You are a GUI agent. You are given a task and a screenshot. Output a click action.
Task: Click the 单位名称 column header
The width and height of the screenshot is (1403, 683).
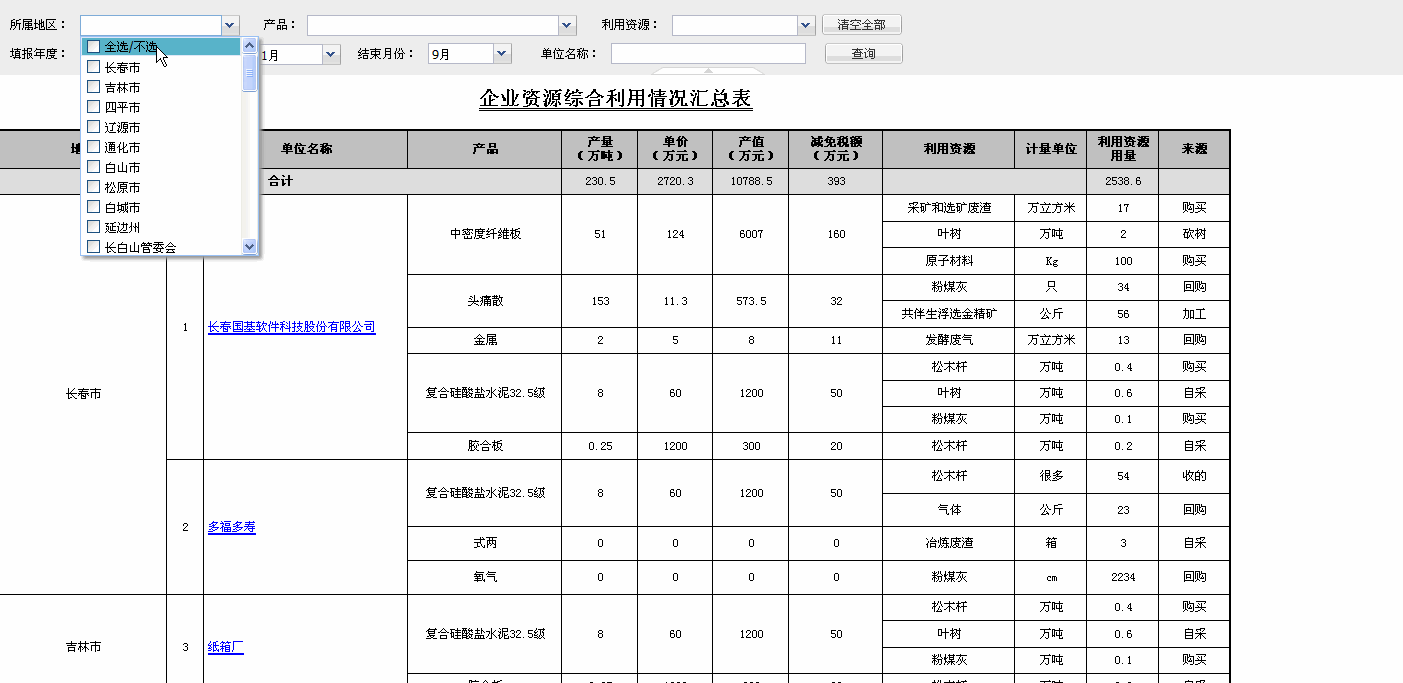[x=306, y=149]
